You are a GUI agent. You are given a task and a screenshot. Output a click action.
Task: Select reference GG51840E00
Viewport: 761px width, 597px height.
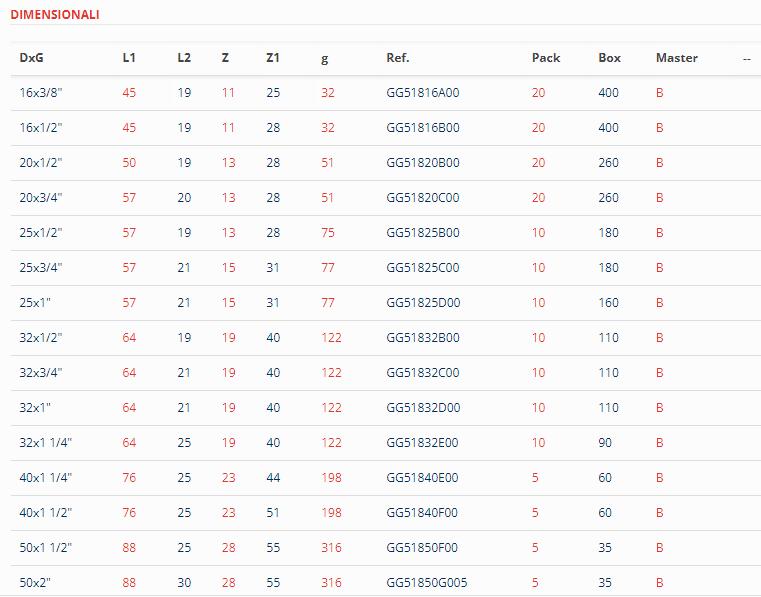point(422,478)
